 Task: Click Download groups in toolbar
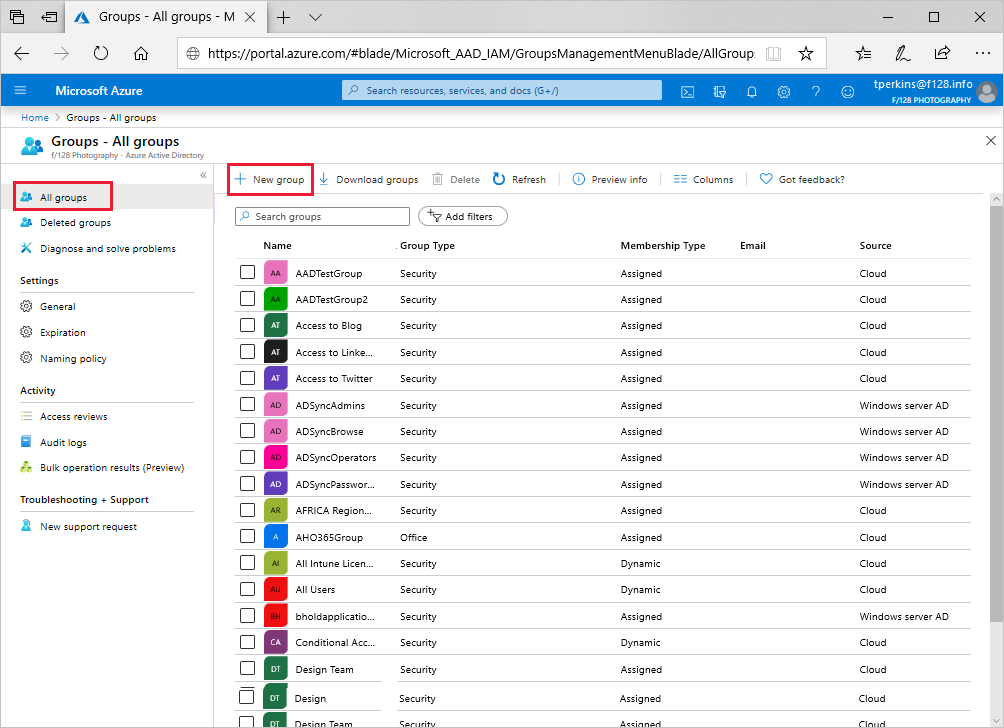coord(368,180)
